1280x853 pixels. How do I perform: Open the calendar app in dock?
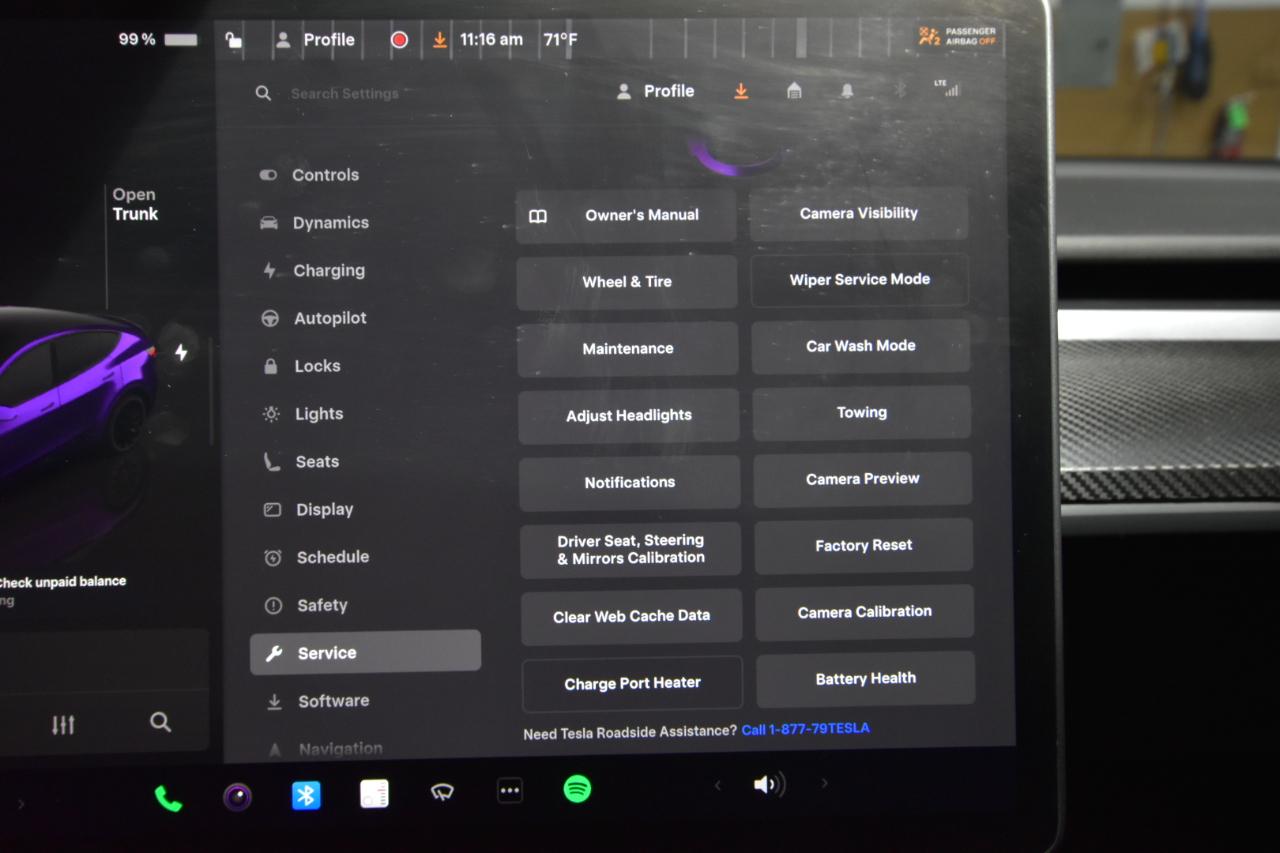pos(374,794)
